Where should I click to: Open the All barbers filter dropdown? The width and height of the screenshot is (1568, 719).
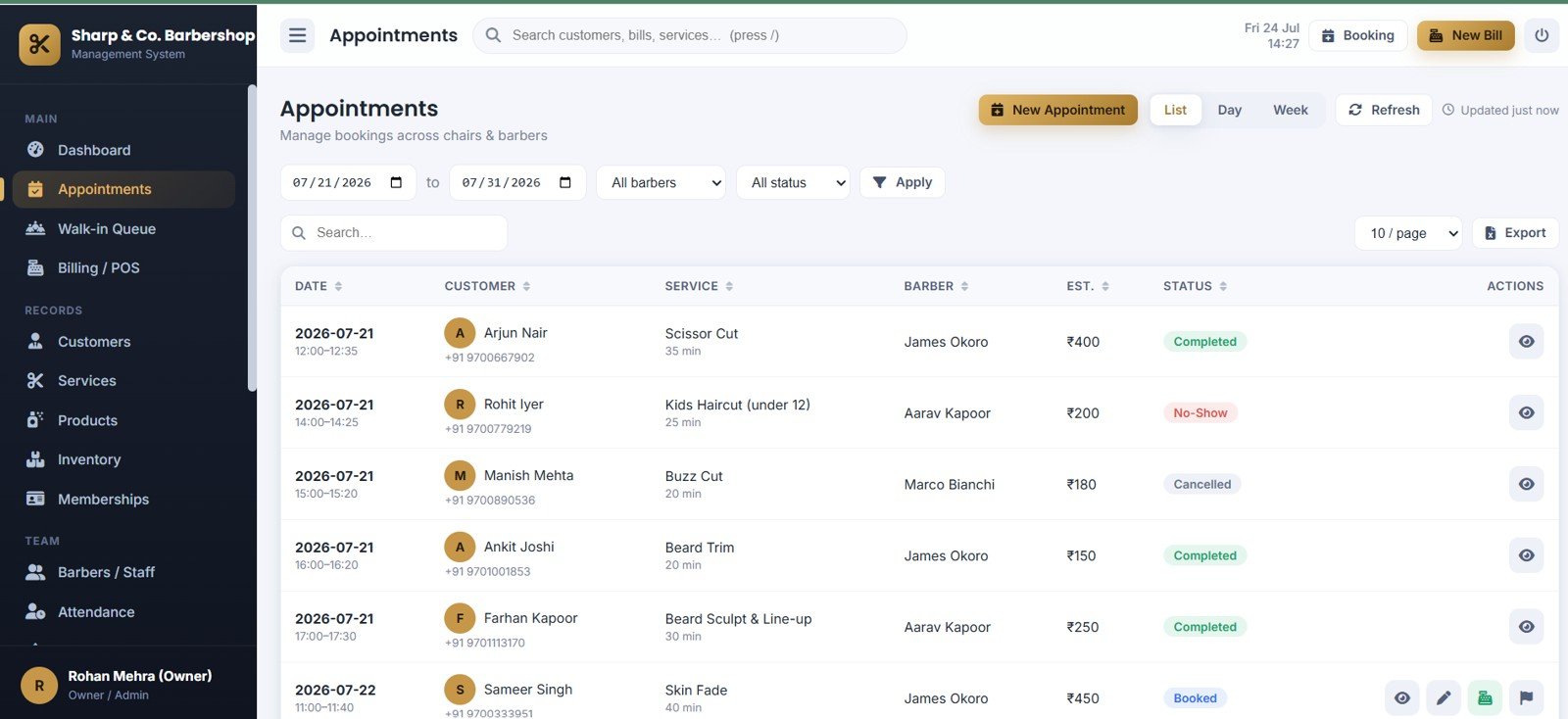661,182
